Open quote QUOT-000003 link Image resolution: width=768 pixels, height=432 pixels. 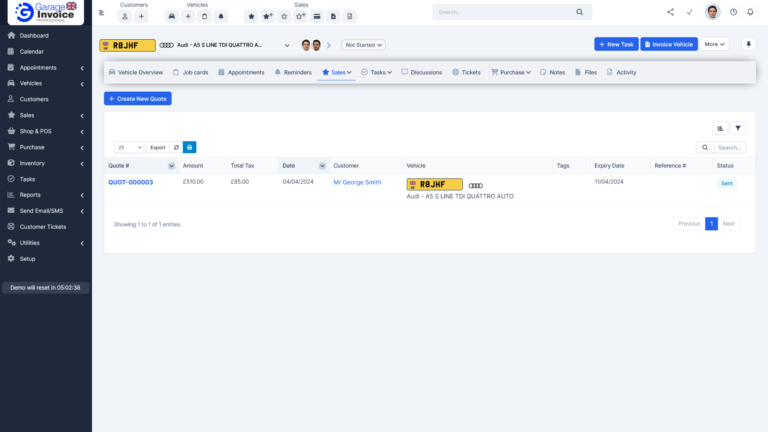pyautogui.click(x=130, y=182)
